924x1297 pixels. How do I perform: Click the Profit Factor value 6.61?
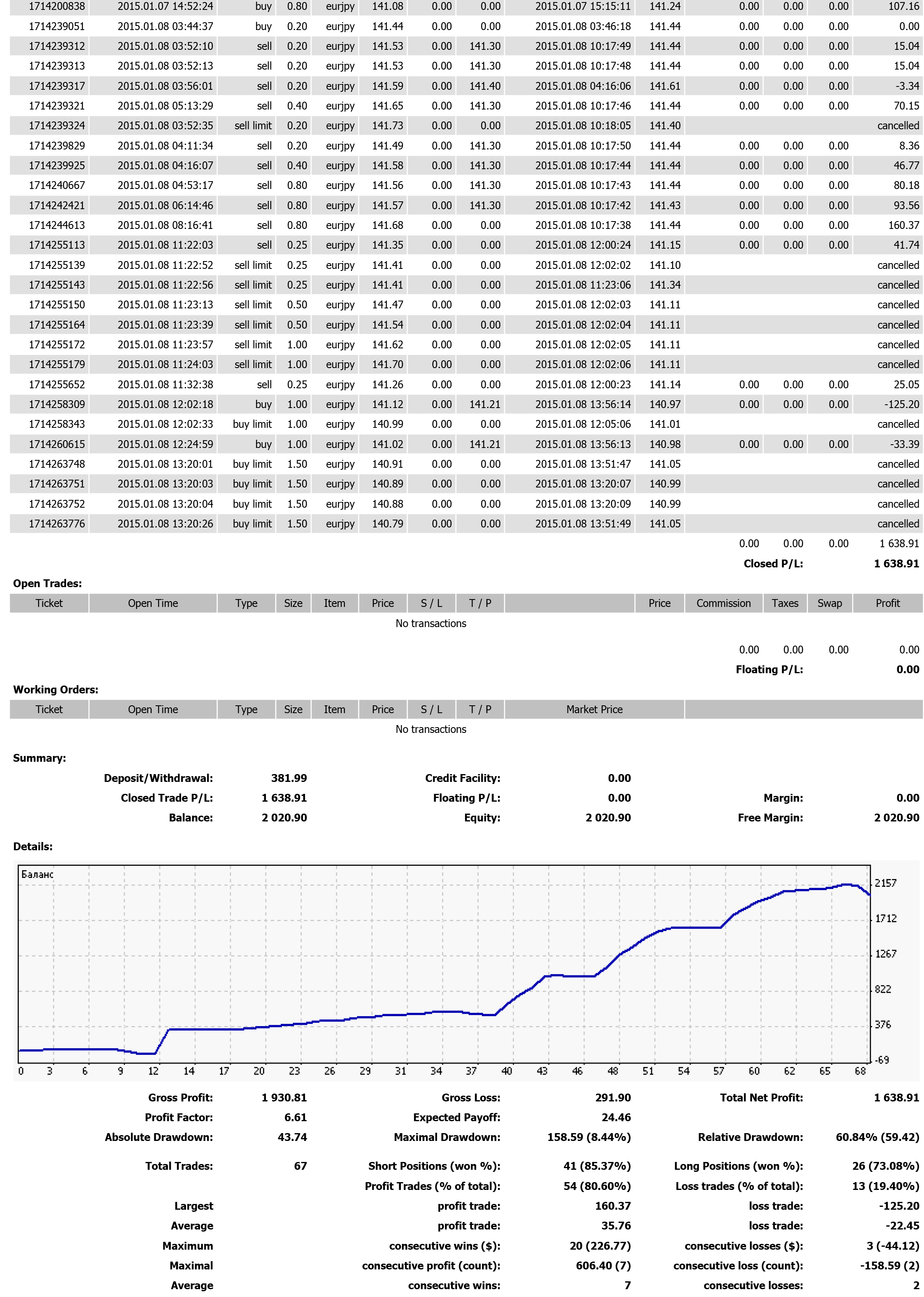coord(295,1117)
